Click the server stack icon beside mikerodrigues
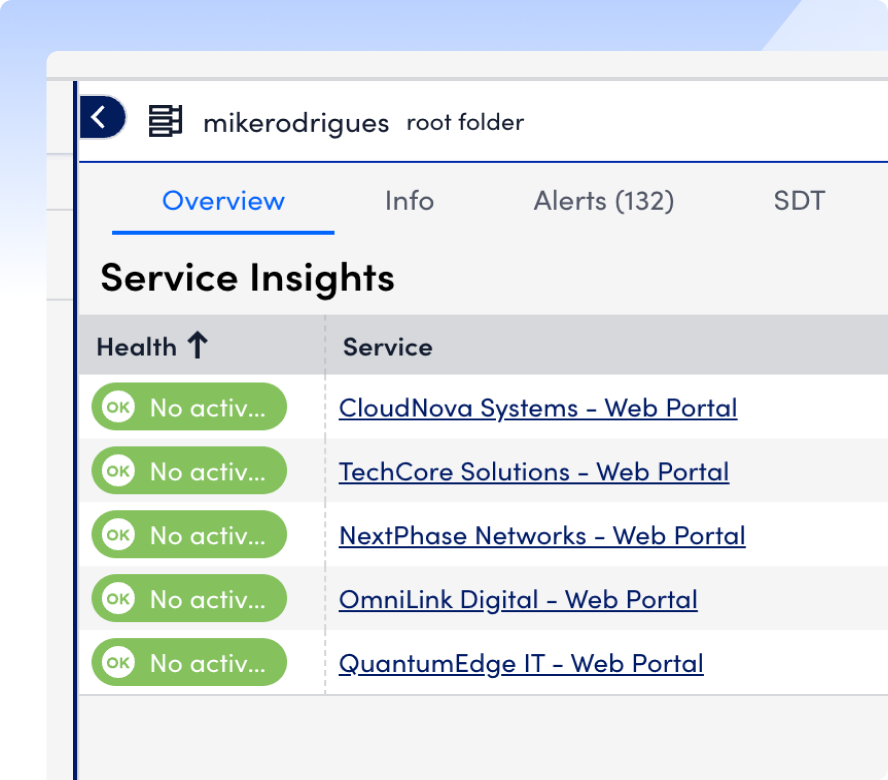Viewport: 888px width, 780px height. 165,121
